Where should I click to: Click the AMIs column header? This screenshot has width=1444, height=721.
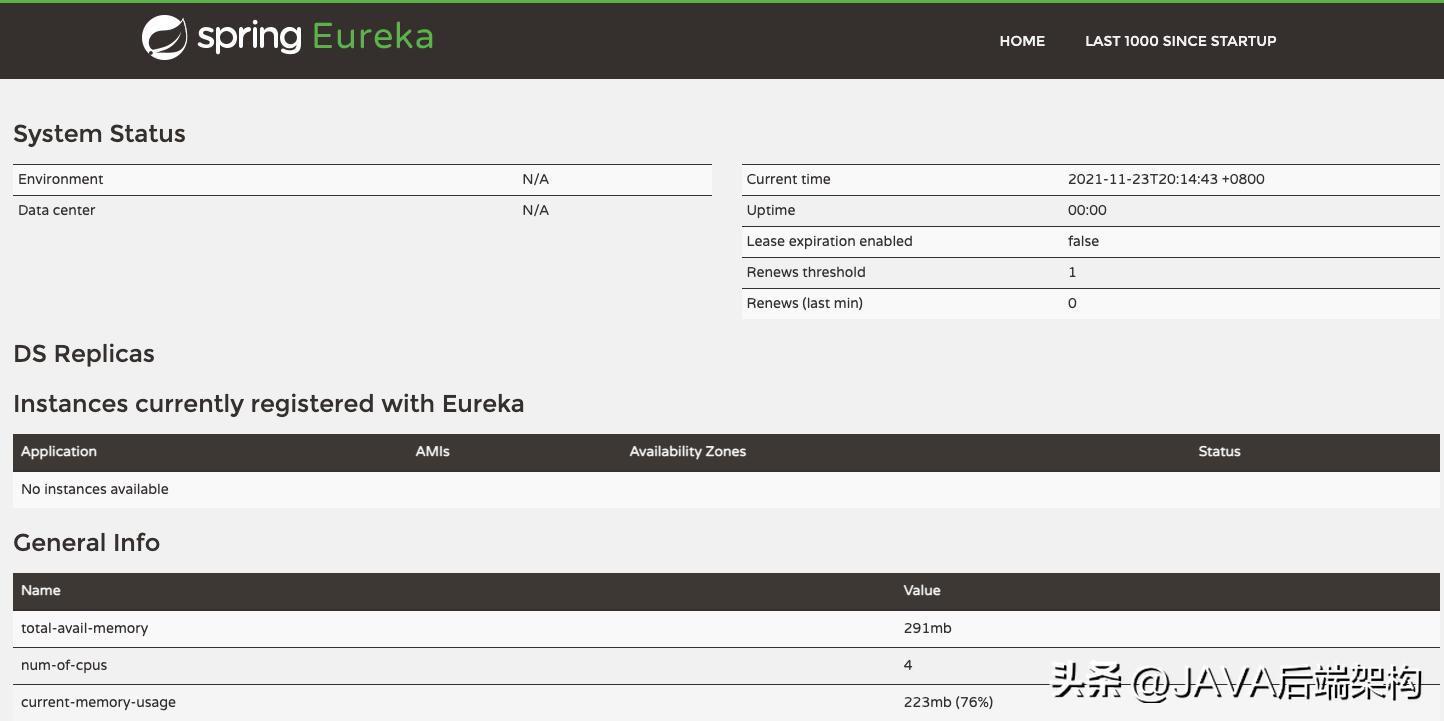tap(433, 451)
